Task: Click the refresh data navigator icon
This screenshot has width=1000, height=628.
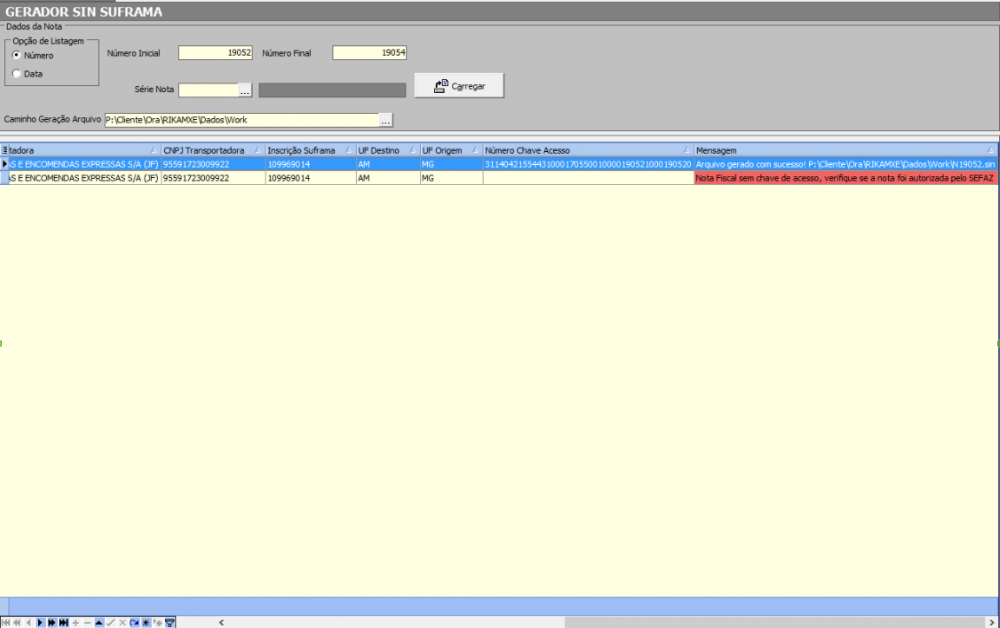Action: click(x=134, y=622)
